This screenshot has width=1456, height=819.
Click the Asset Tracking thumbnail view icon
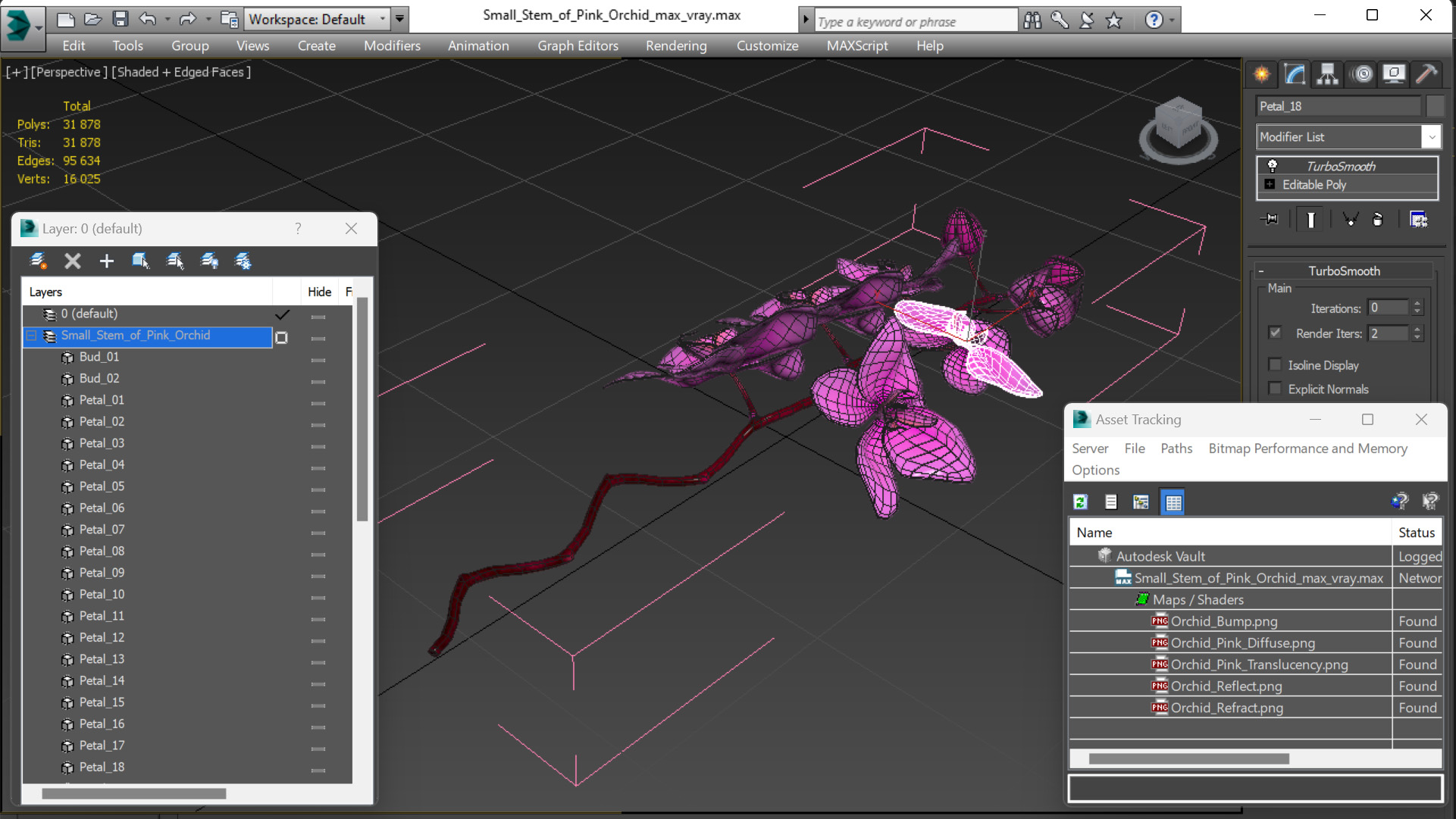(x=1141, y=502)
